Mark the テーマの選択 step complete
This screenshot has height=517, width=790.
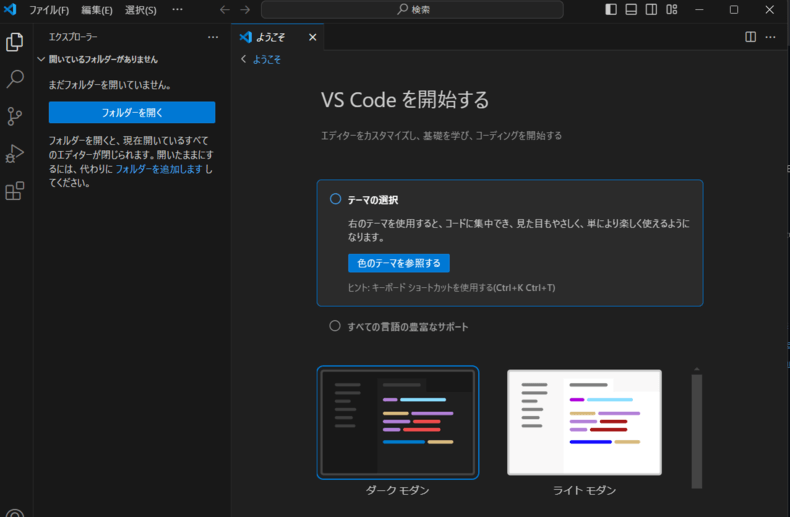[x=335, y=199]
